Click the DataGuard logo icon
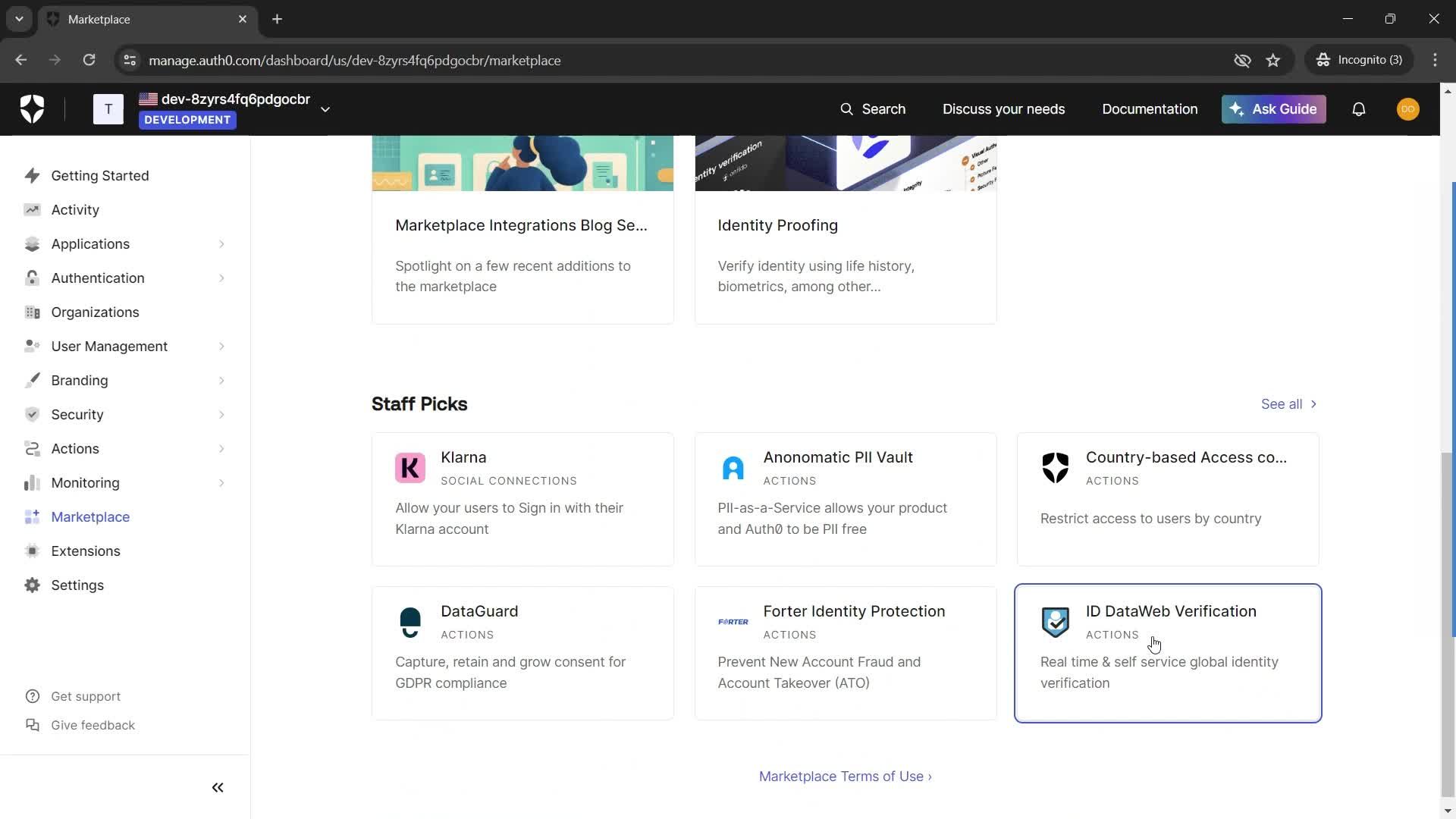The height and width of the screenshot is (819, 1456). pyautogui.click(x=410, y=622)
